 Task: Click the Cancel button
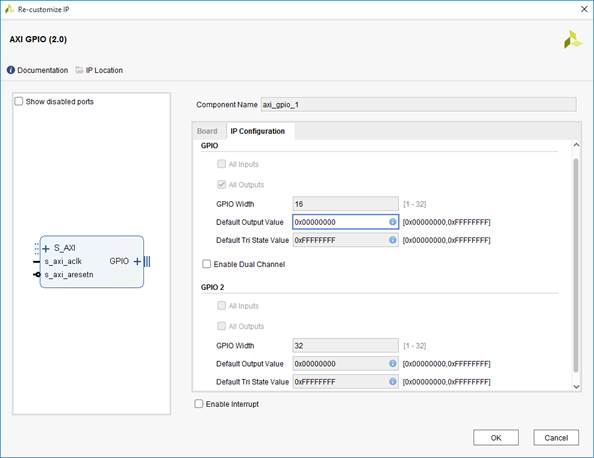coord(556,438)
